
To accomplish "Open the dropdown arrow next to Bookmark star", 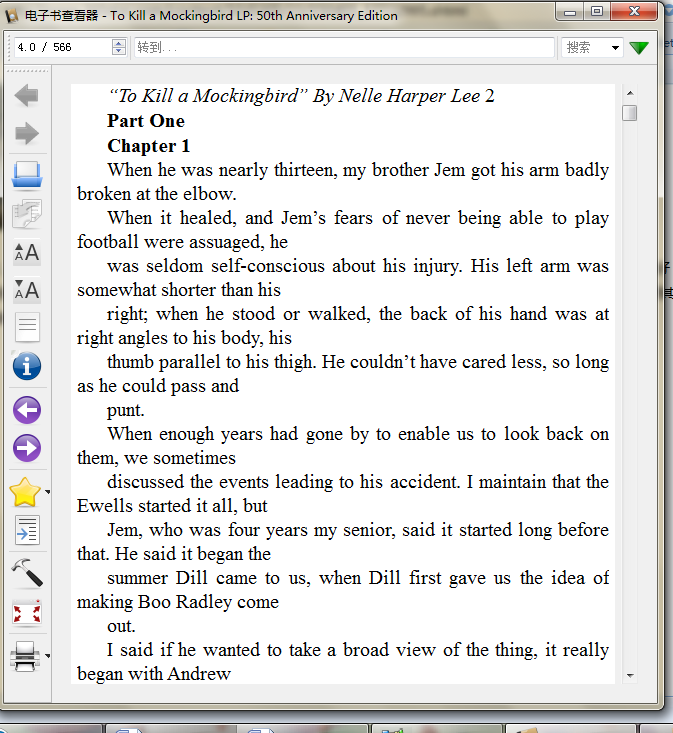I will (47, 492).
